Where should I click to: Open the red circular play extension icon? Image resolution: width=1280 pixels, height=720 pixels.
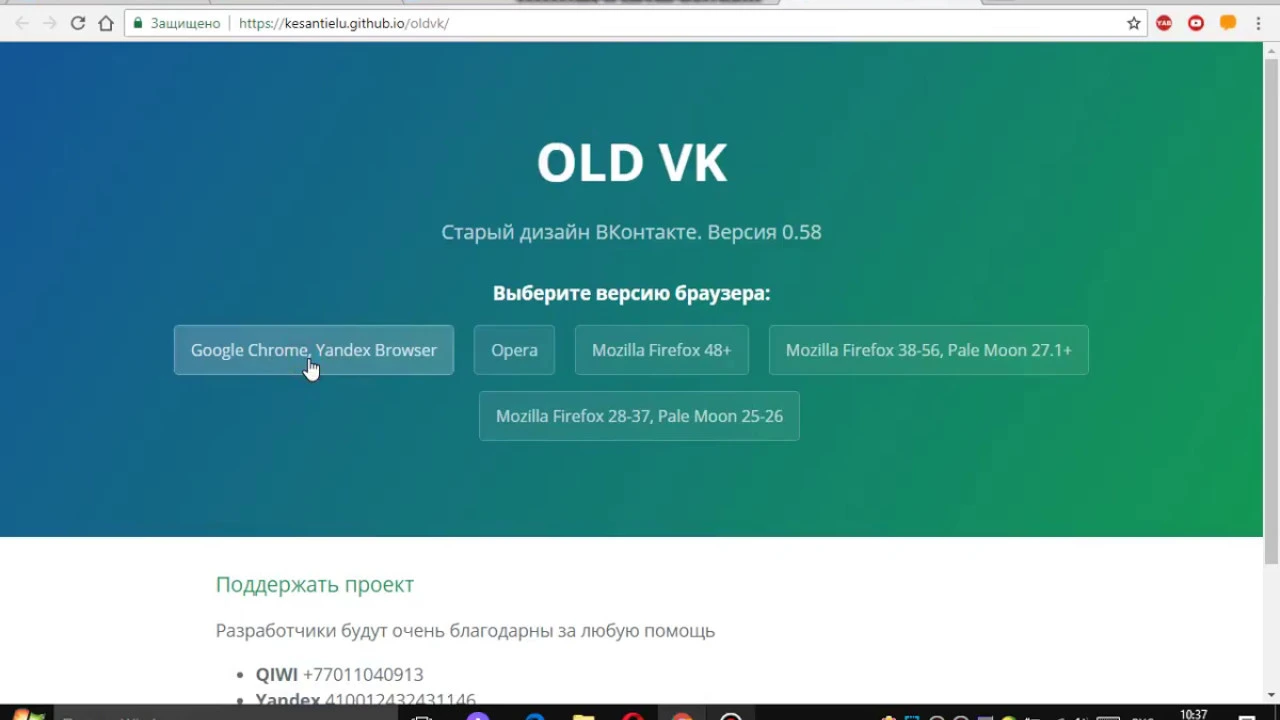(x=1196, y=23)
